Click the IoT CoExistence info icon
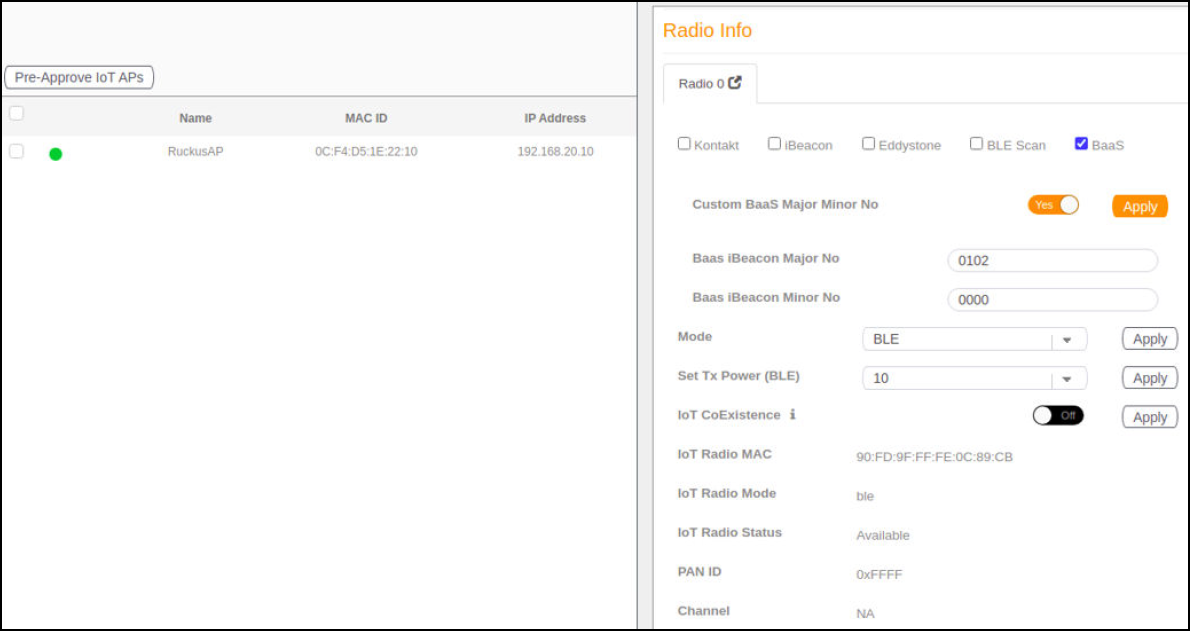1190x631 pixels. click(x=792, y=415)
